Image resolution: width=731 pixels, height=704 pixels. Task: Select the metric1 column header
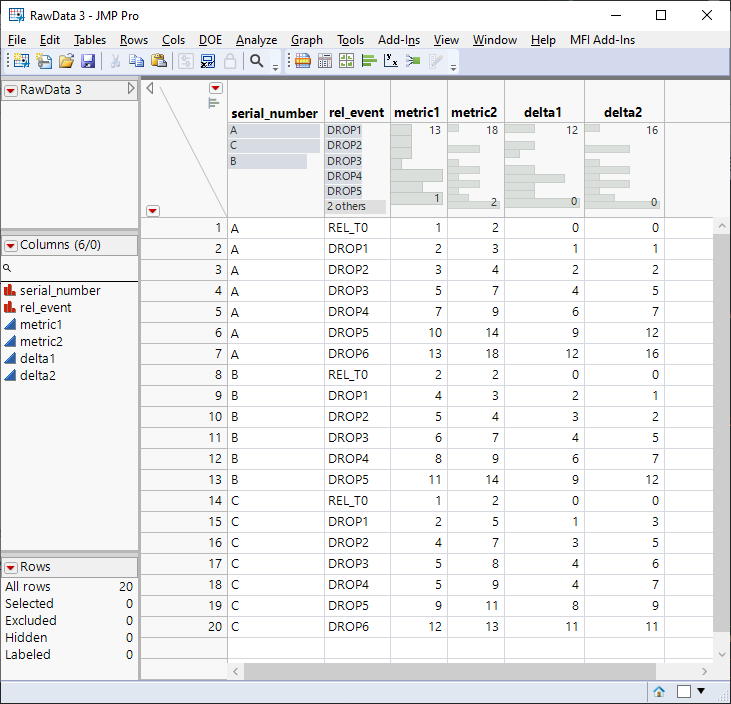coord(418,113)
